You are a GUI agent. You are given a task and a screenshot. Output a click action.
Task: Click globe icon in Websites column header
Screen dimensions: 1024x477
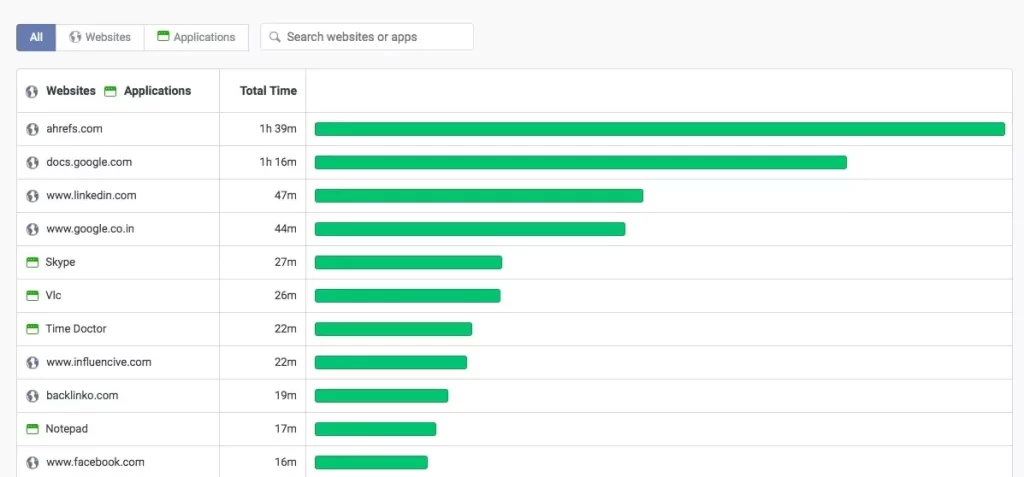tap(32, 91)
